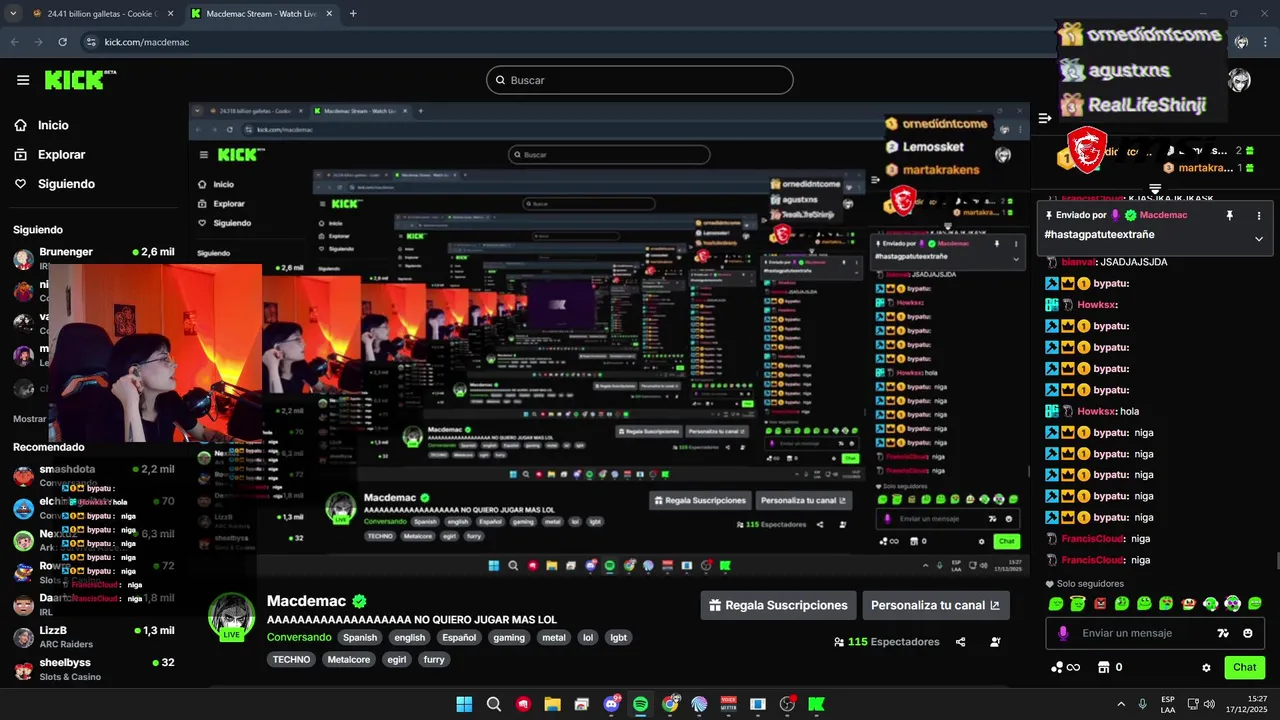1280x720 pixels.
Task: Select the furry tag
Action: pos(434,659)
